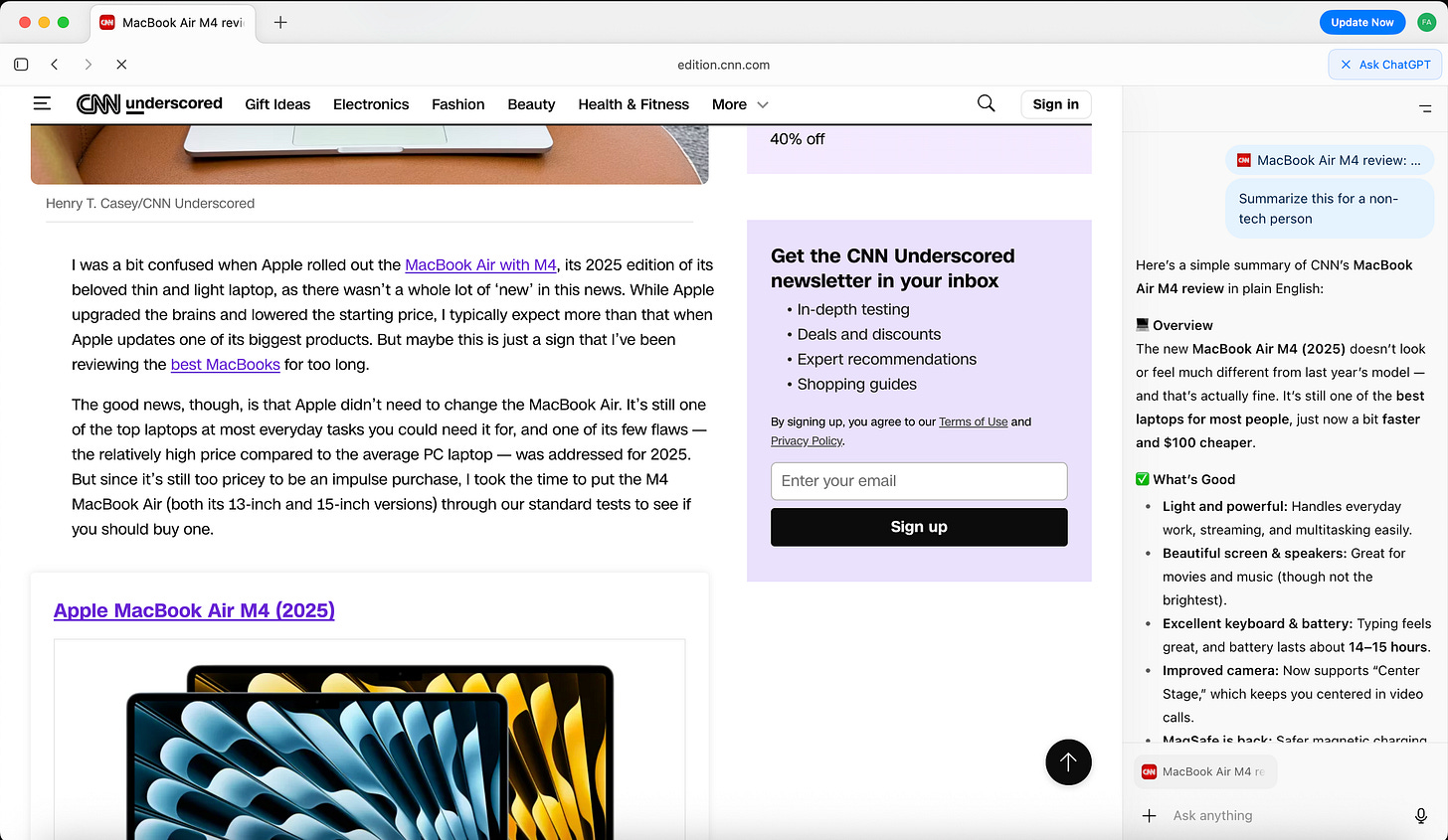Activate the microphone voice input
This screenshot has height=840, width=1448.
pos(1421,815)
